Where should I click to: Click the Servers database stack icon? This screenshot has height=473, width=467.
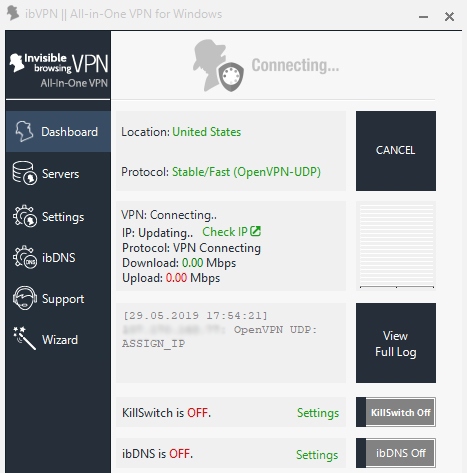(24, 173)
